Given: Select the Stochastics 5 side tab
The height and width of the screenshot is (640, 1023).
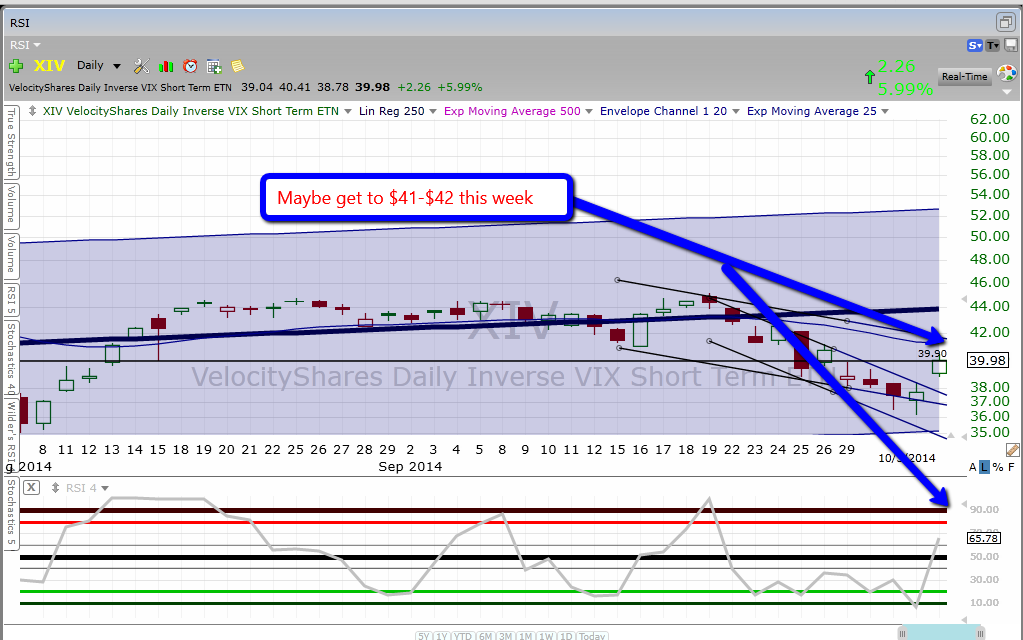Looking at the screenshot, I should tap(11, 512).
